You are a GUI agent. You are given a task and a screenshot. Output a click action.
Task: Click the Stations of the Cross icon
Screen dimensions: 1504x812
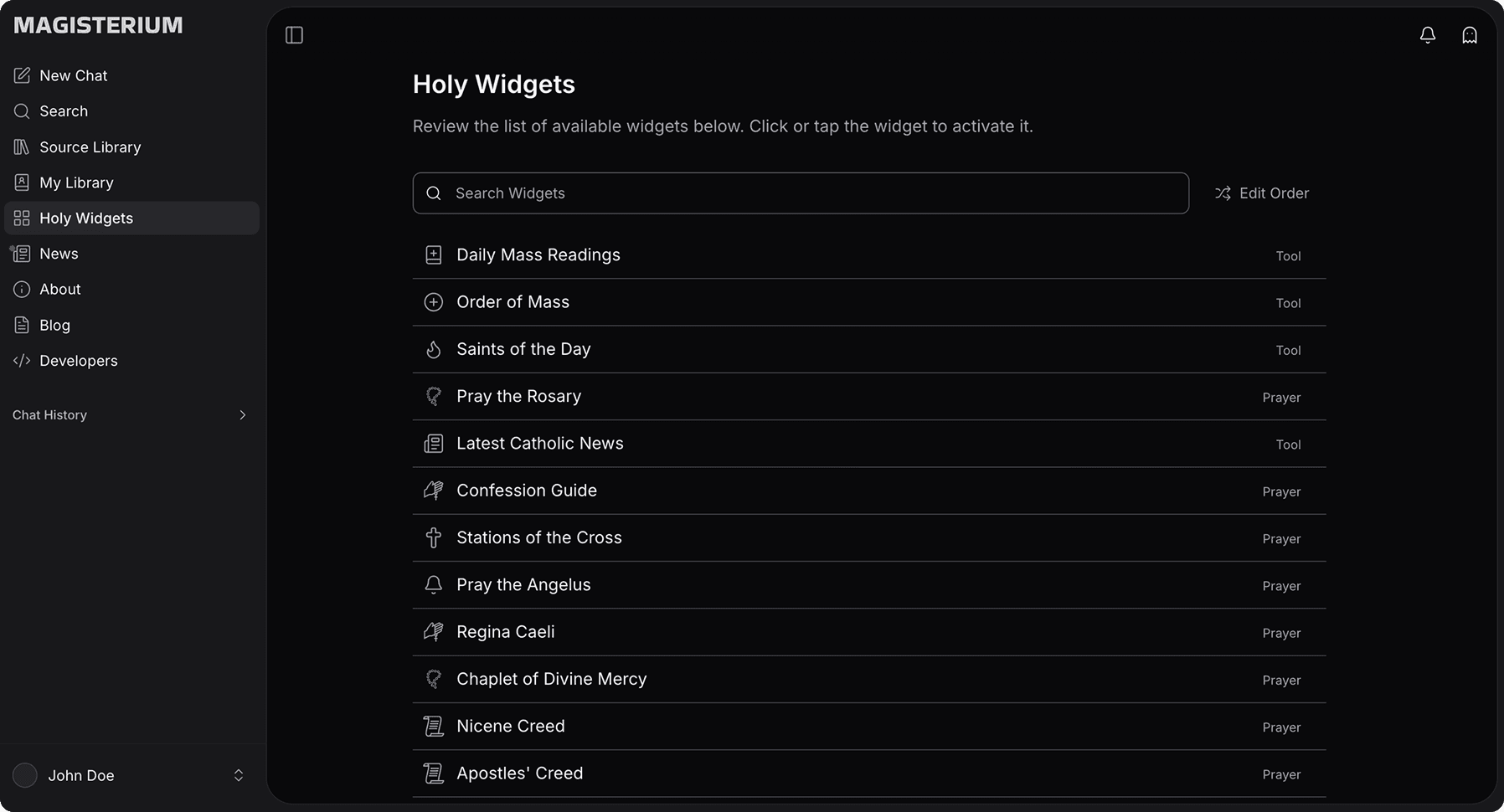point(434,538)
